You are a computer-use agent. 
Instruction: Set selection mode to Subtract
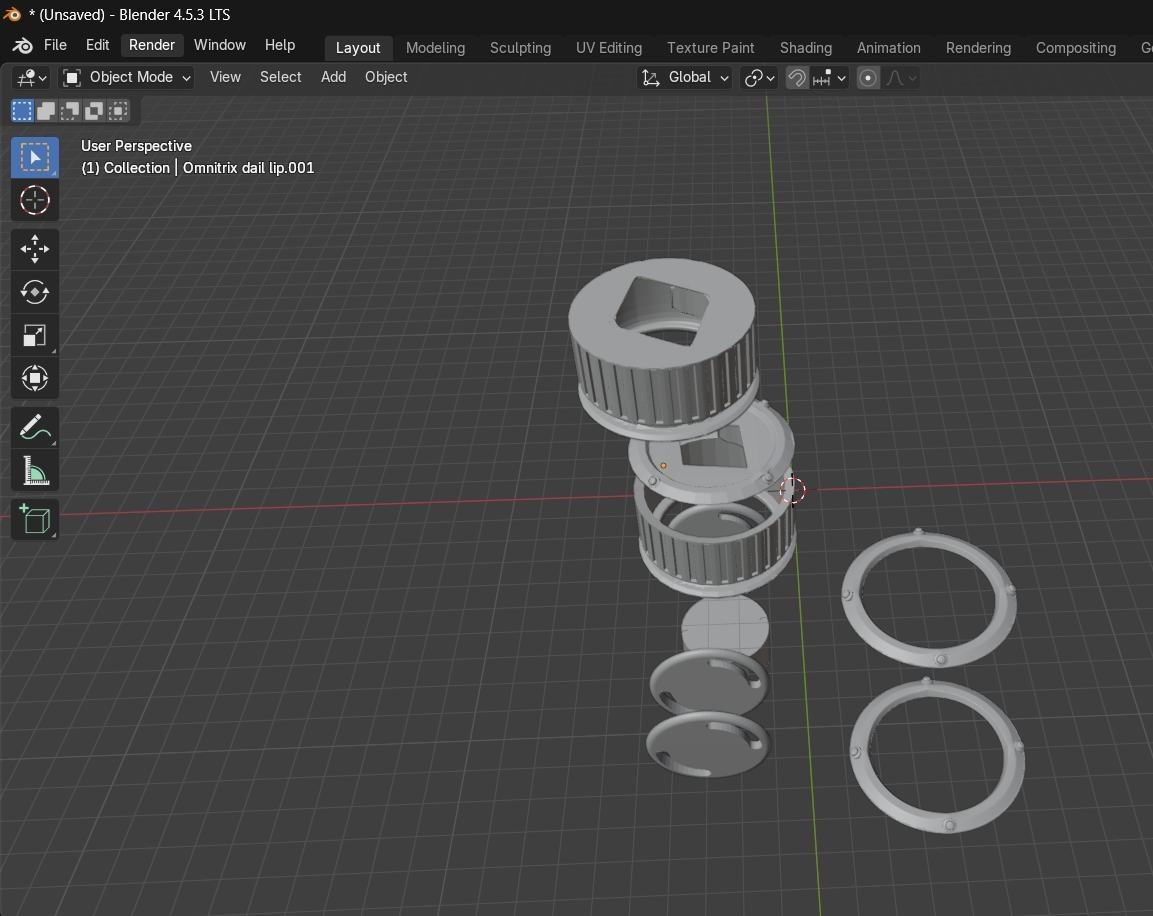(x=70, y=111)
